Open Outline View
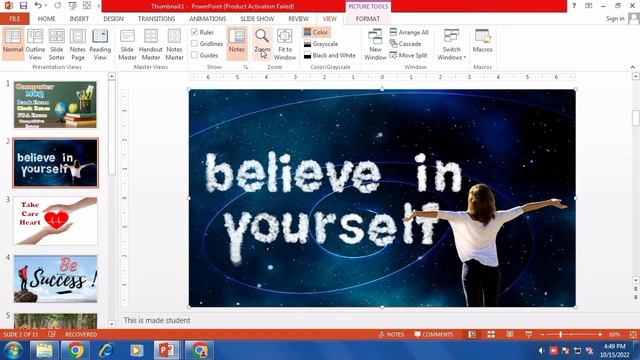 point(35,44)
